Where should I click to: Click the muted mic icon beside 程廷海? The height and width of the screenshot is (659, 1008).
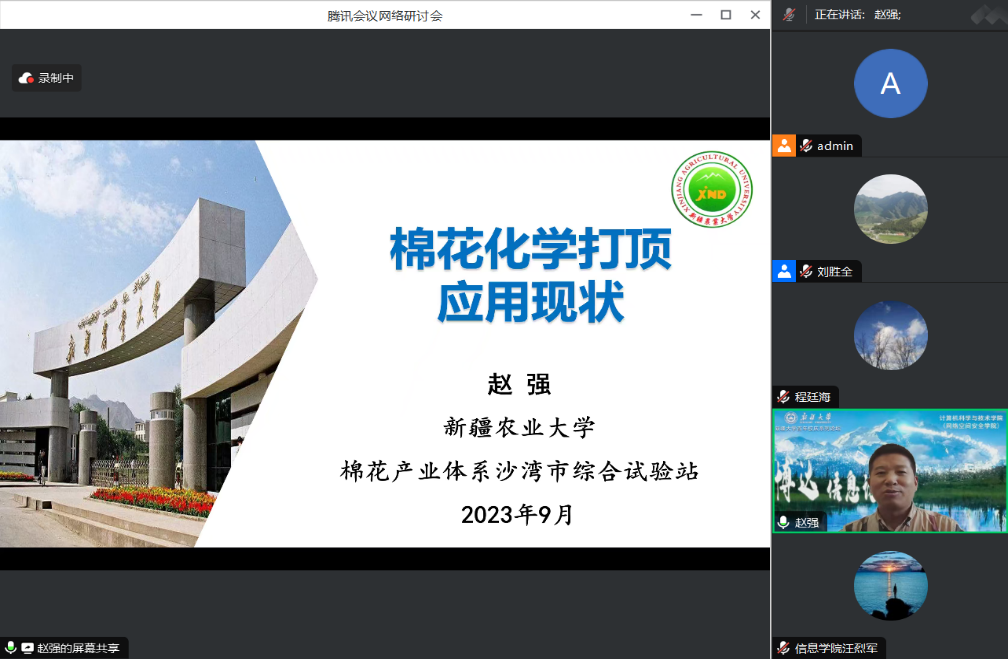point(784,397)
